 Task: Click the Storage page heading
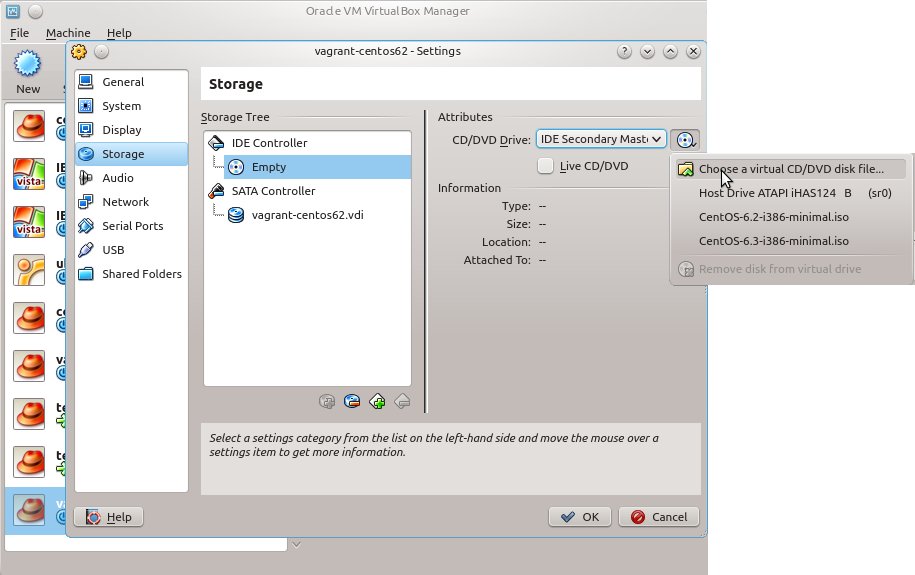coord(236,84)
